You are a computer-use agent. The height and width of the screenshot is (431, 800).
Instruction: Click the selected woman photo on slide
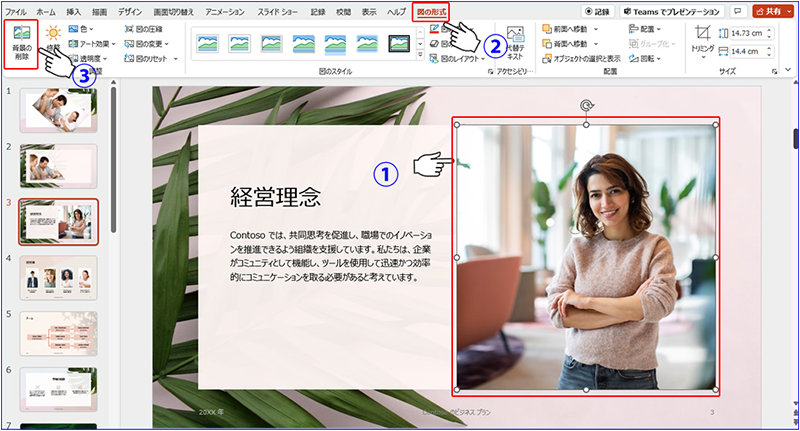586,257
